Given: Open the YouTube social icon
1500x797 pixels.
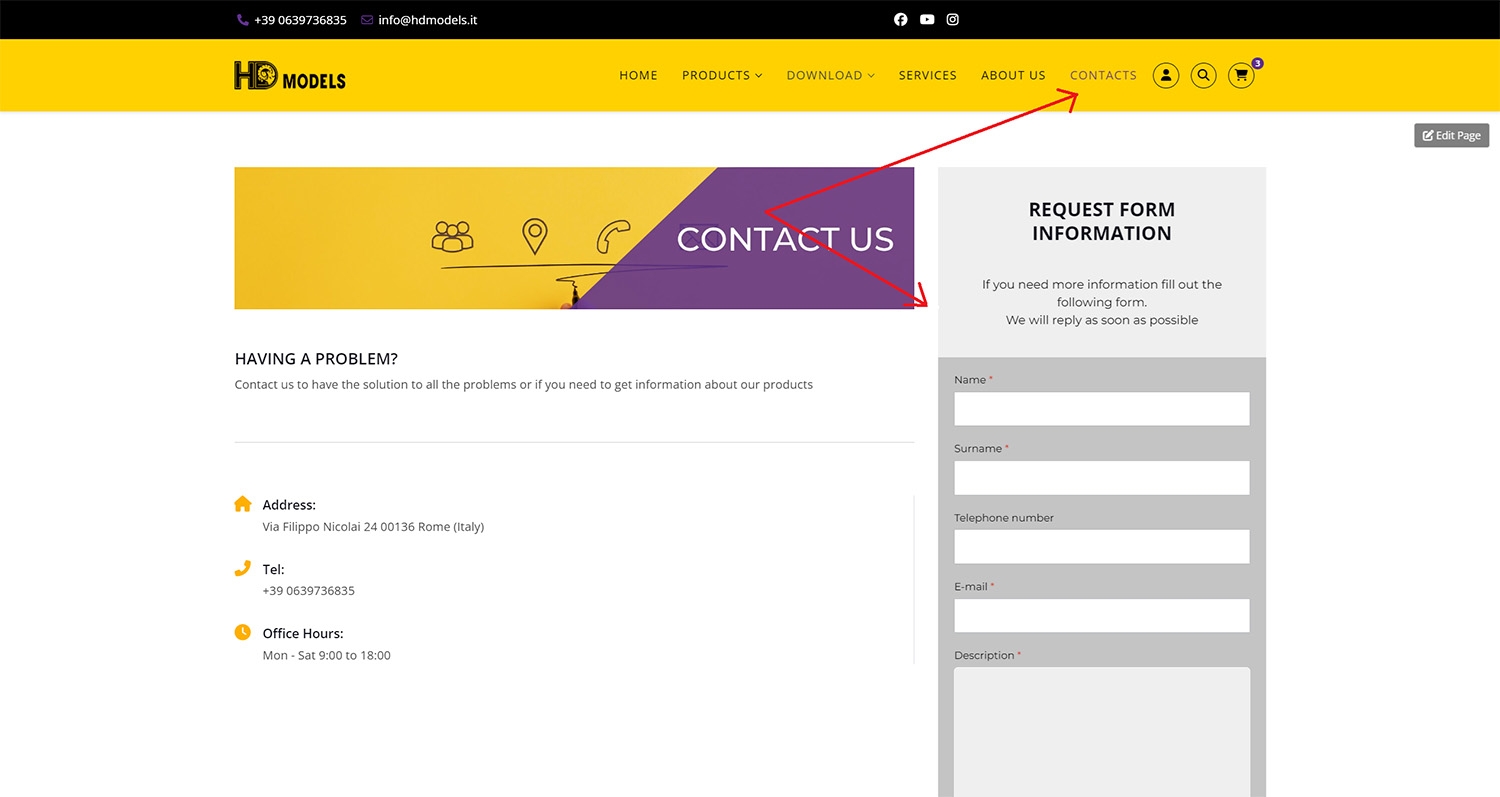Looking at the screenshot, I should point(927,19).
